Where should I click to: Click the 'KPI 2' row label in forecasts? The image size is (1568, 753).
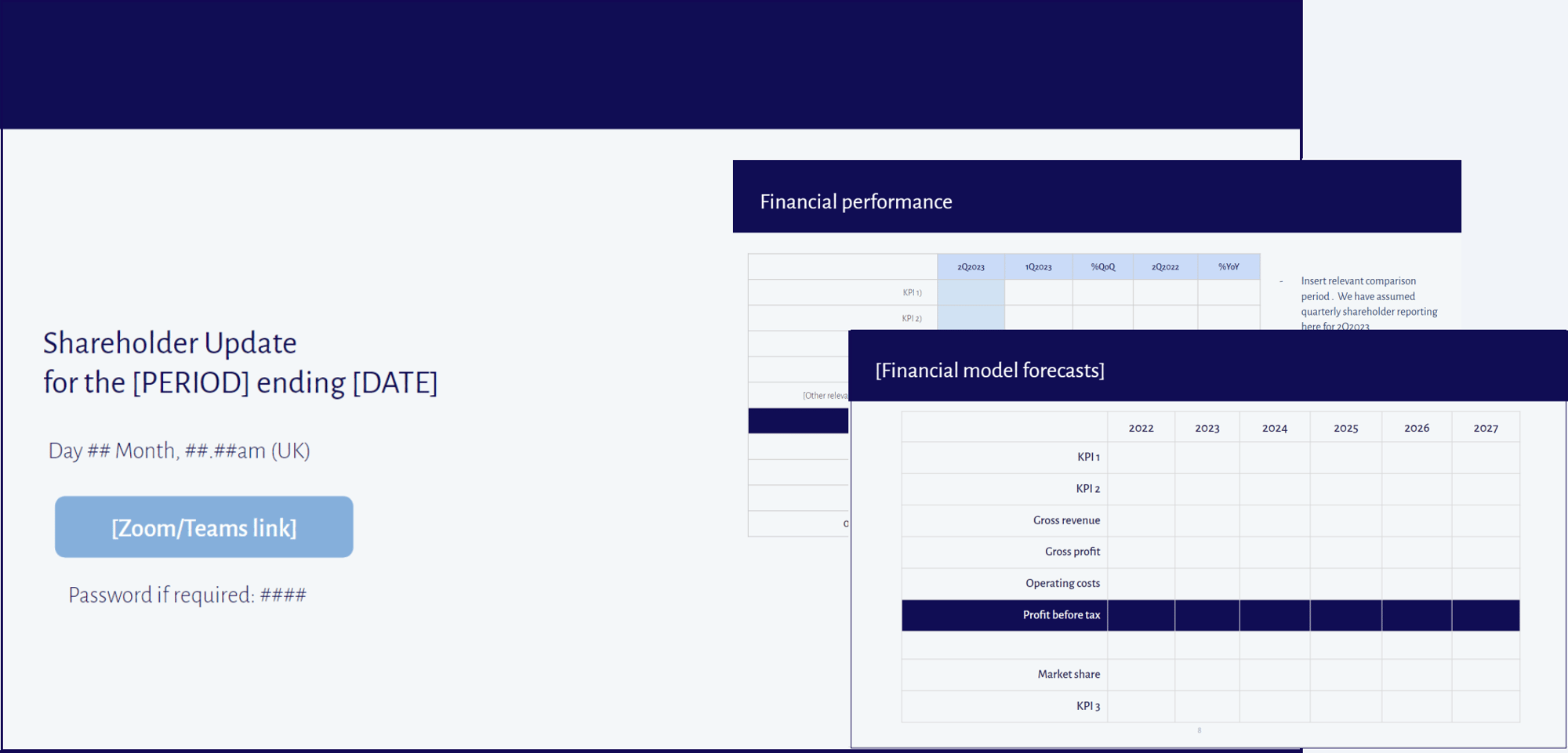[x=1087, y=488]
